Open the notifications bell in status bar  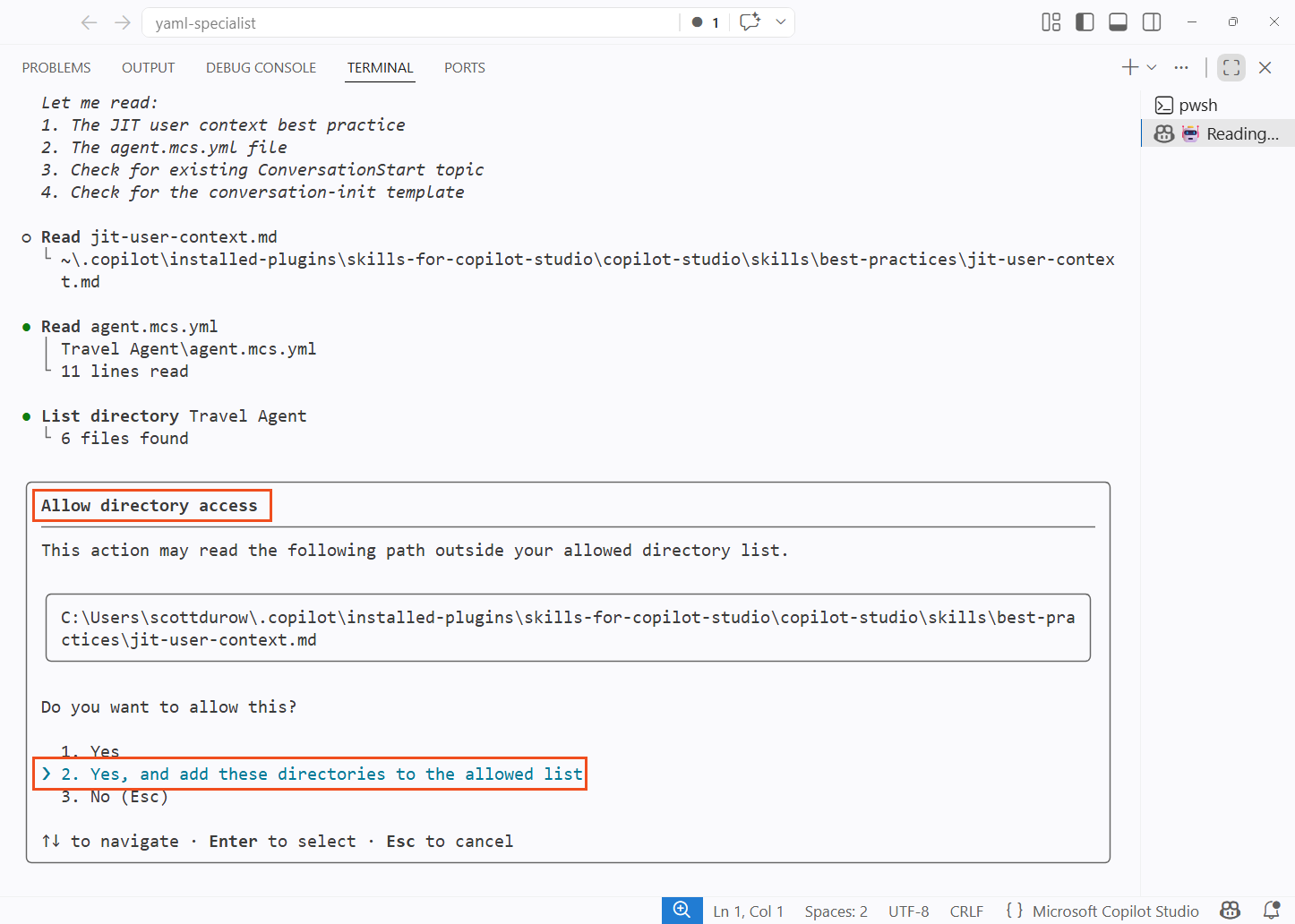[x=1271, y=911]
